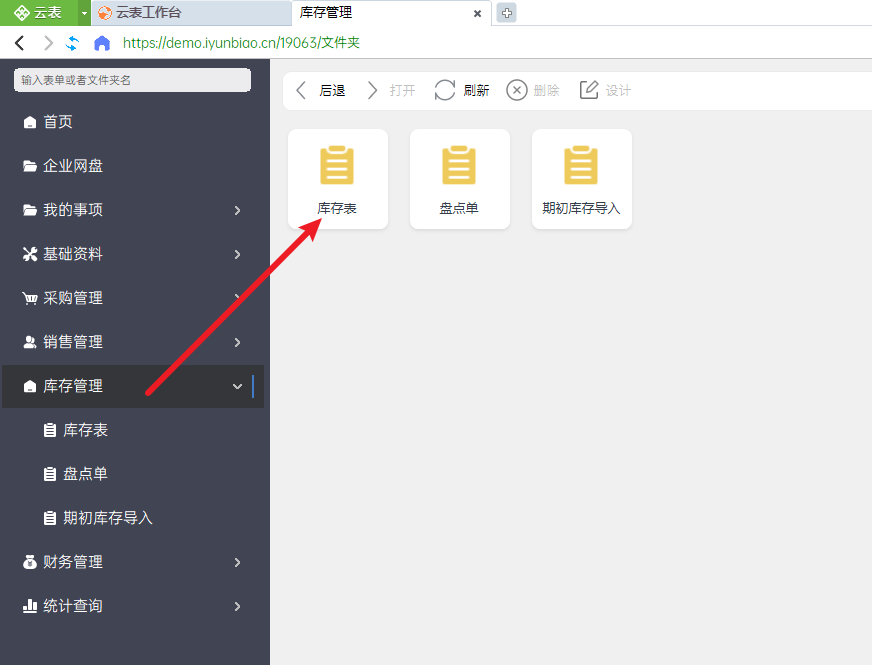Click the folder icon beside 我的事项
The image size is (872, 665).
tap(30, 210)
